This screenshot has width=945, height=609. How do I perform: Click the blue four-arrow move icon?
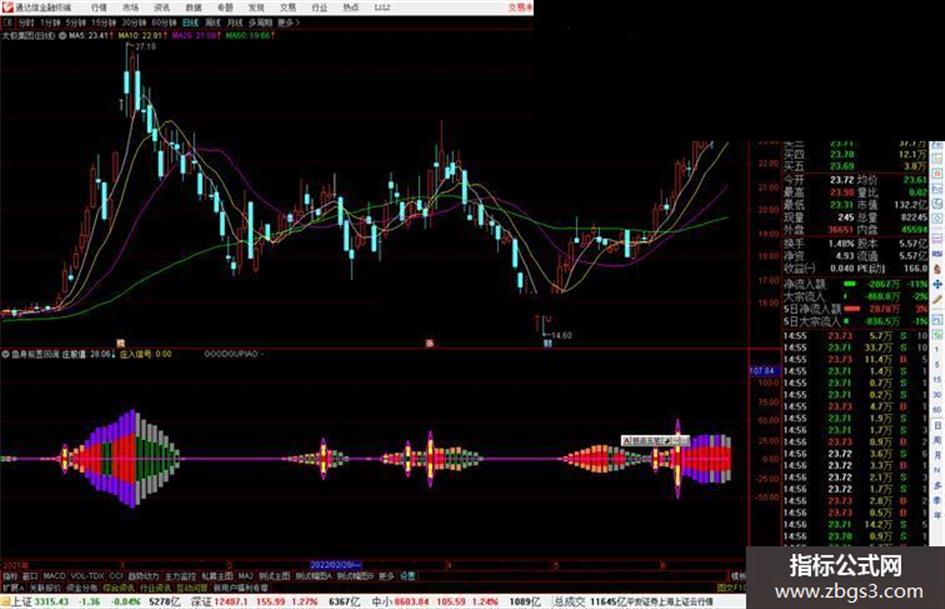938,283
